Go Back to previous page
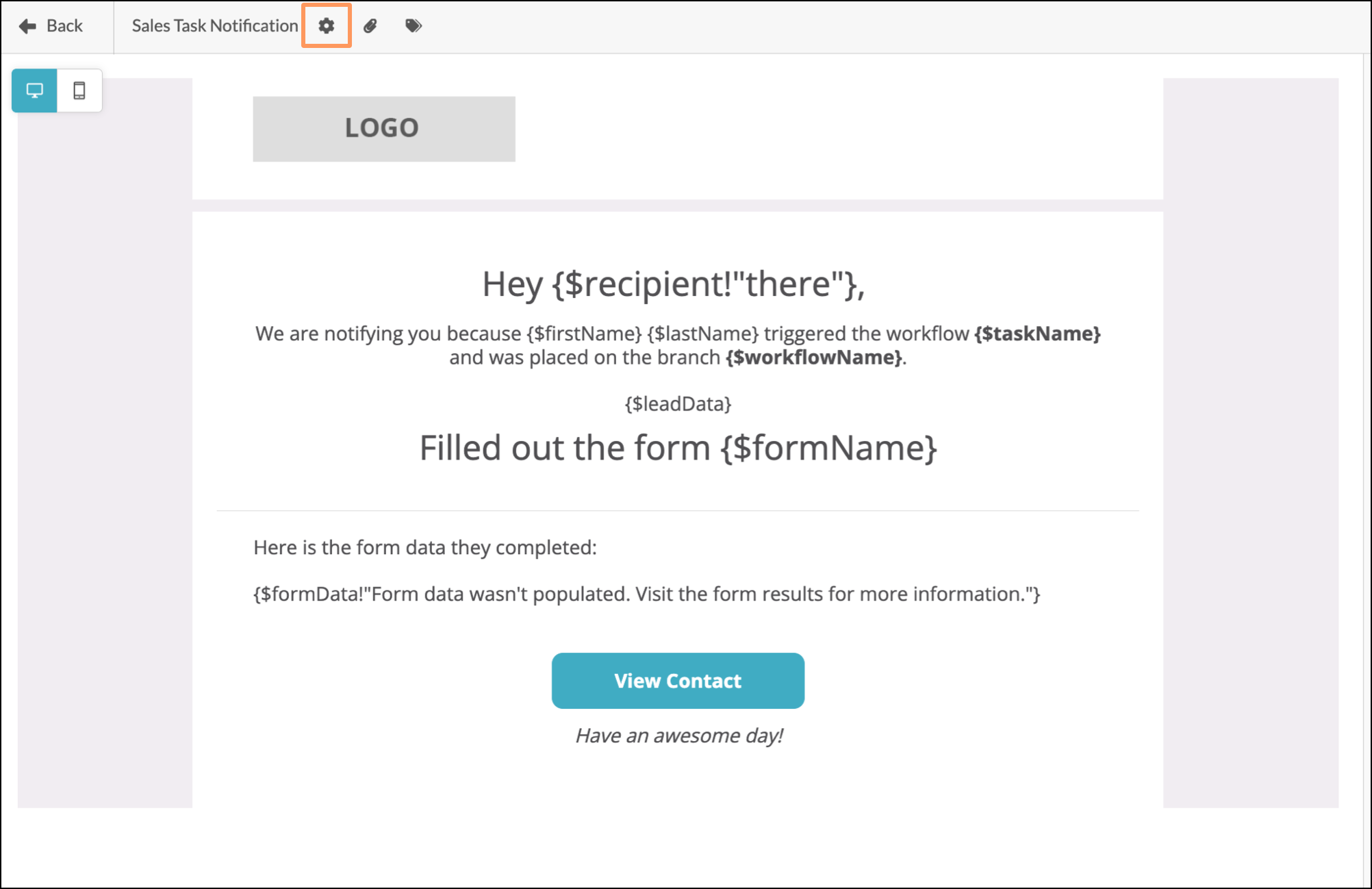 [x=51, y=26]
